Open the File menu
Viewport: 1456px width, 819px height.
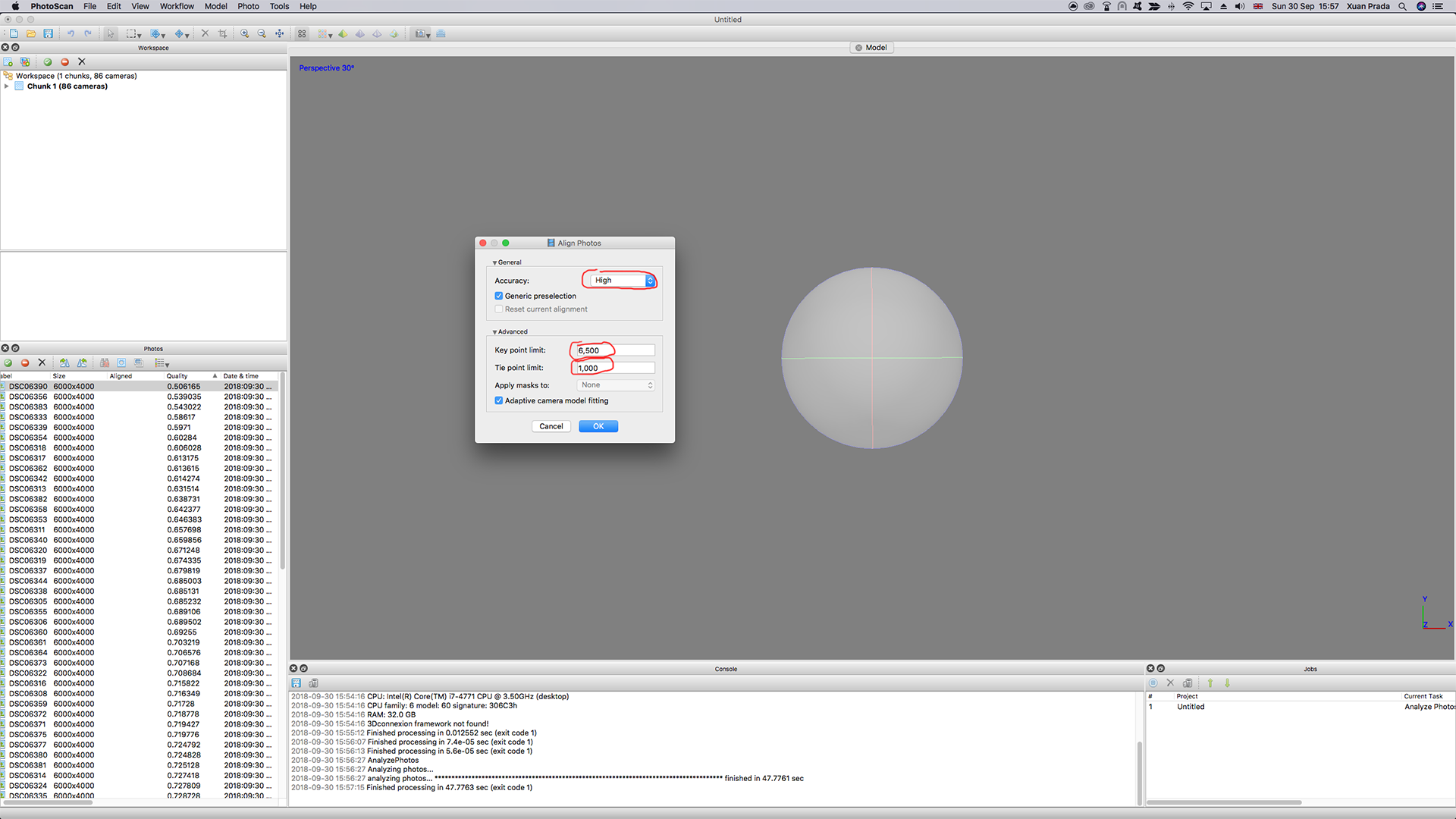click(x=89, y=6)
